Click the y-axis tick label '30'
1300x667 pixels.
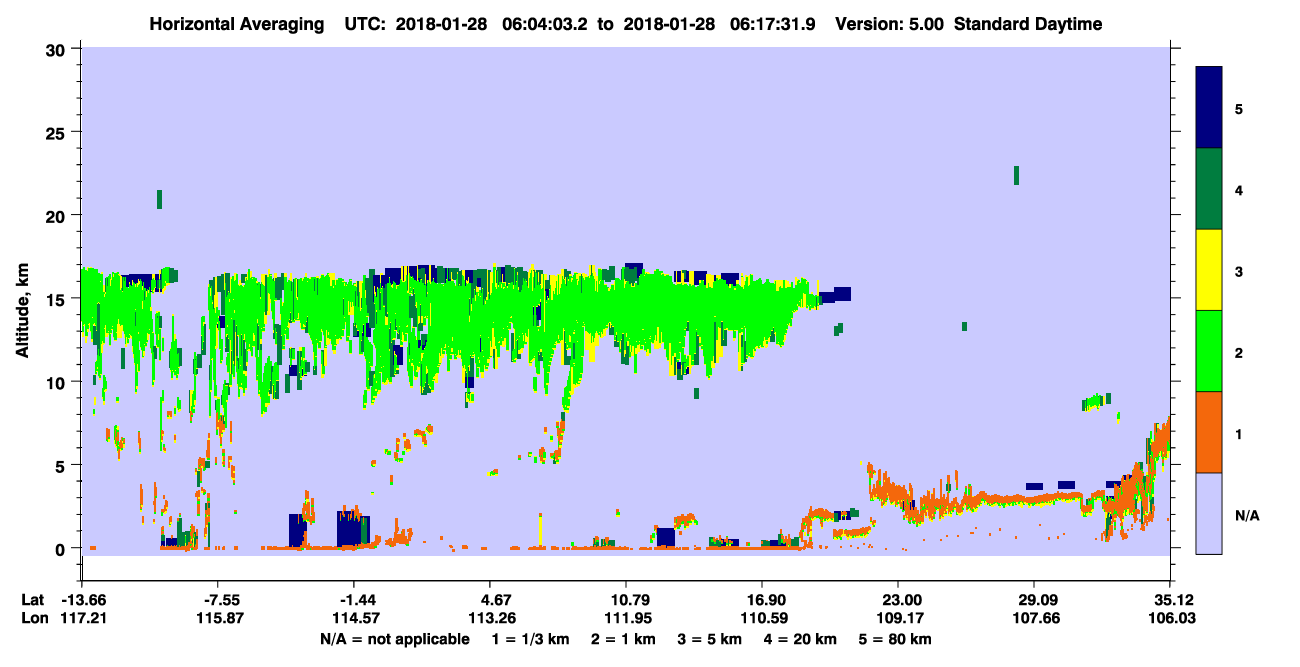pyautogui.click(x=58, y=50)
